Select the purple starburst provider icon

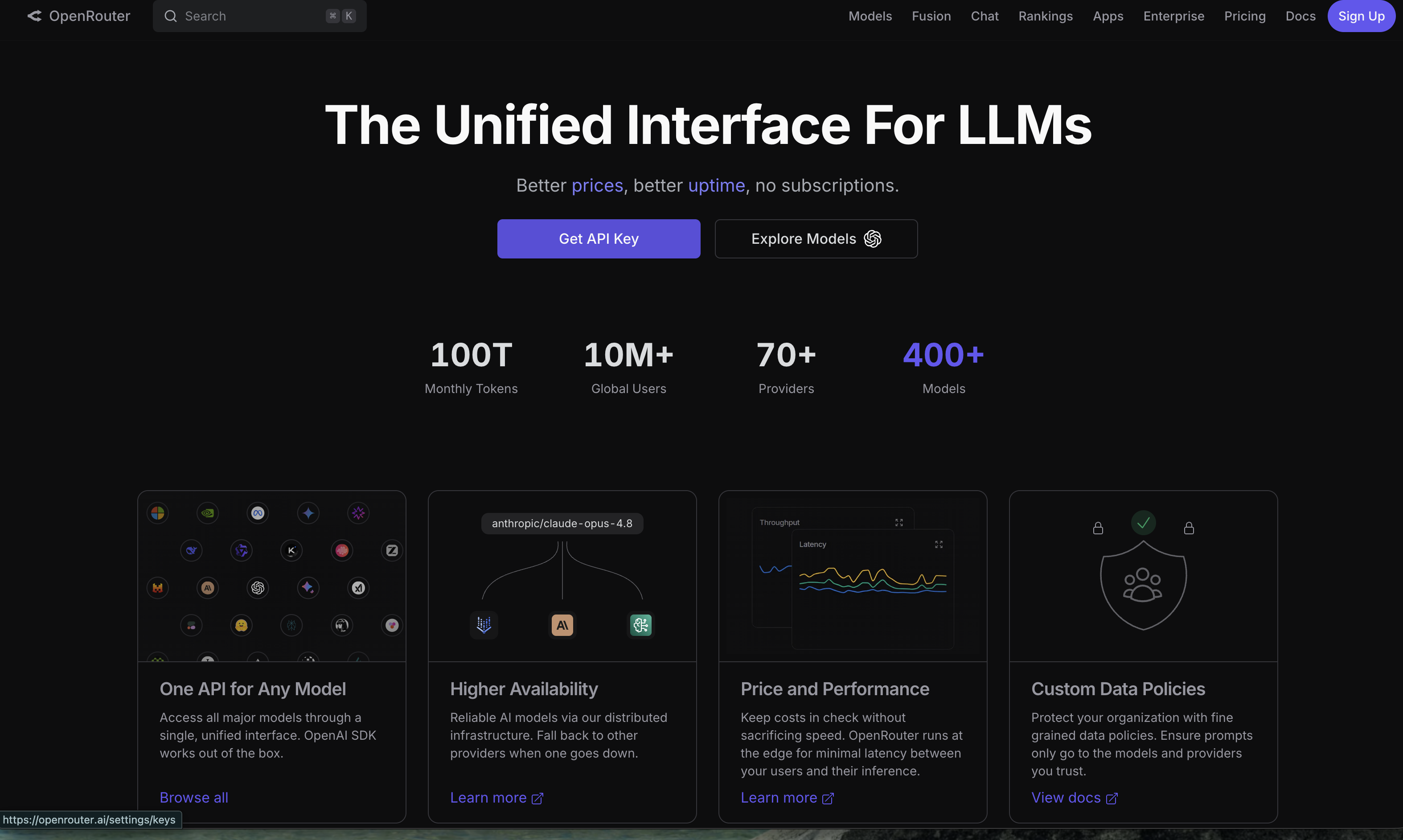358,513
